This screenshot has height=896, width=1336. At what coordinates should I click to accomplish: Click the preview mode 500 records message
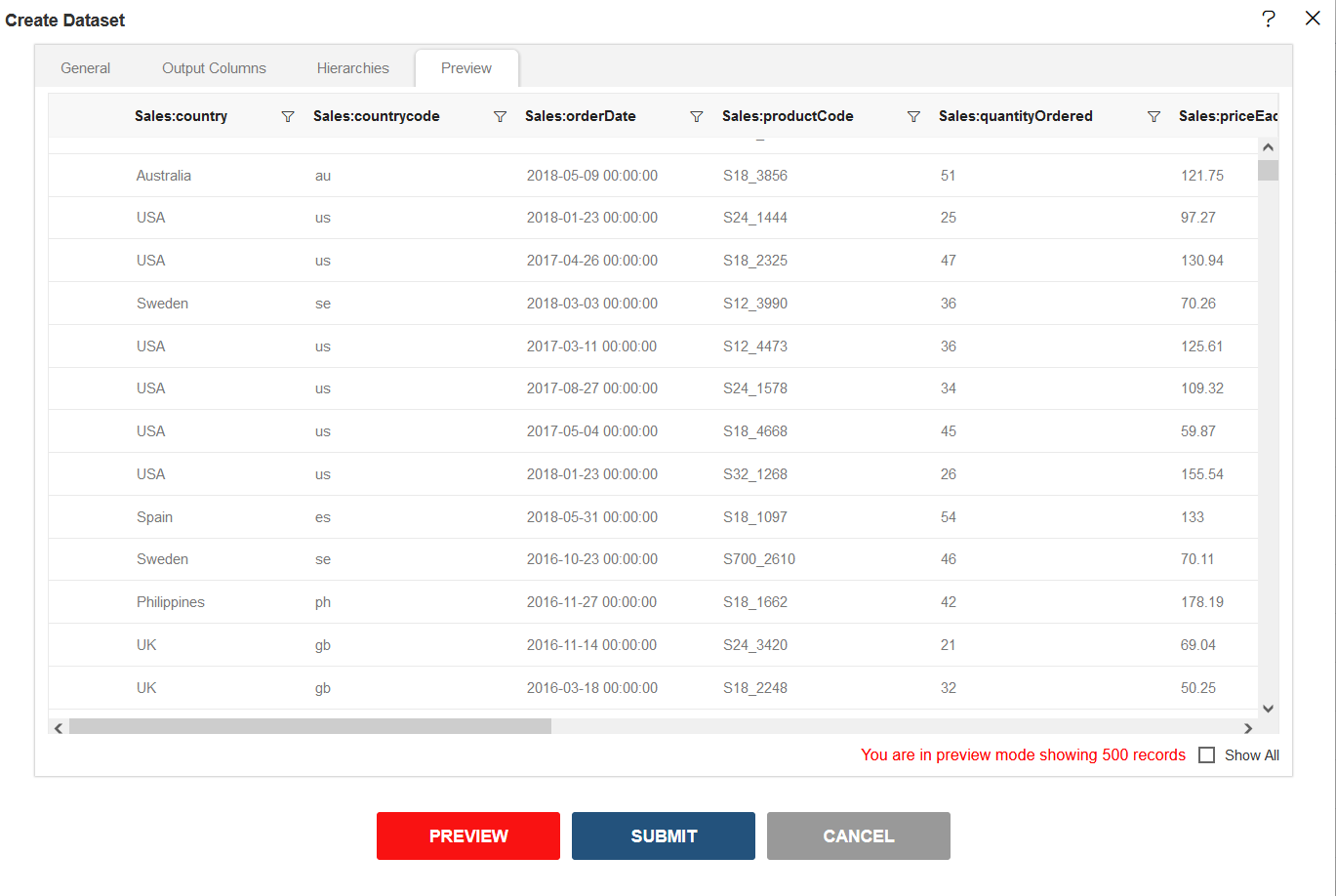click(x=1023, y=754)
